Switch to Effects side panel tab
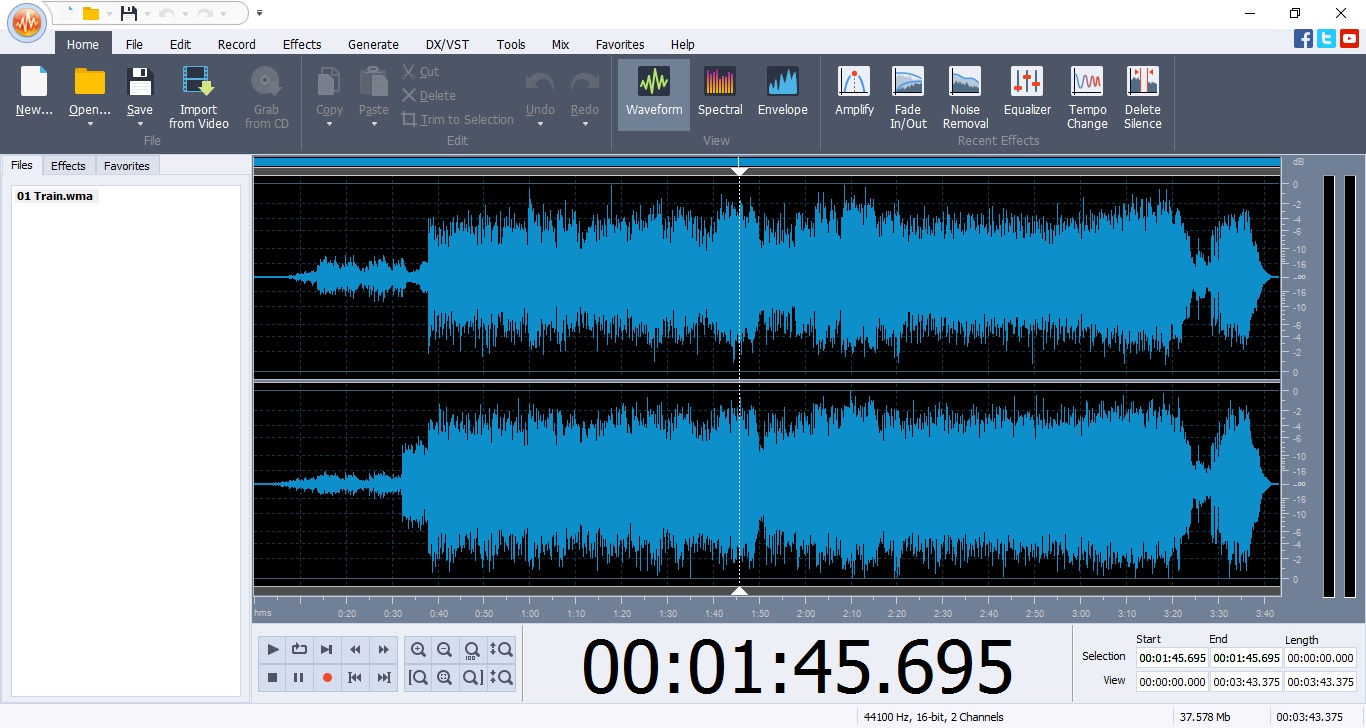1366x728 pixels. point(69,166)
